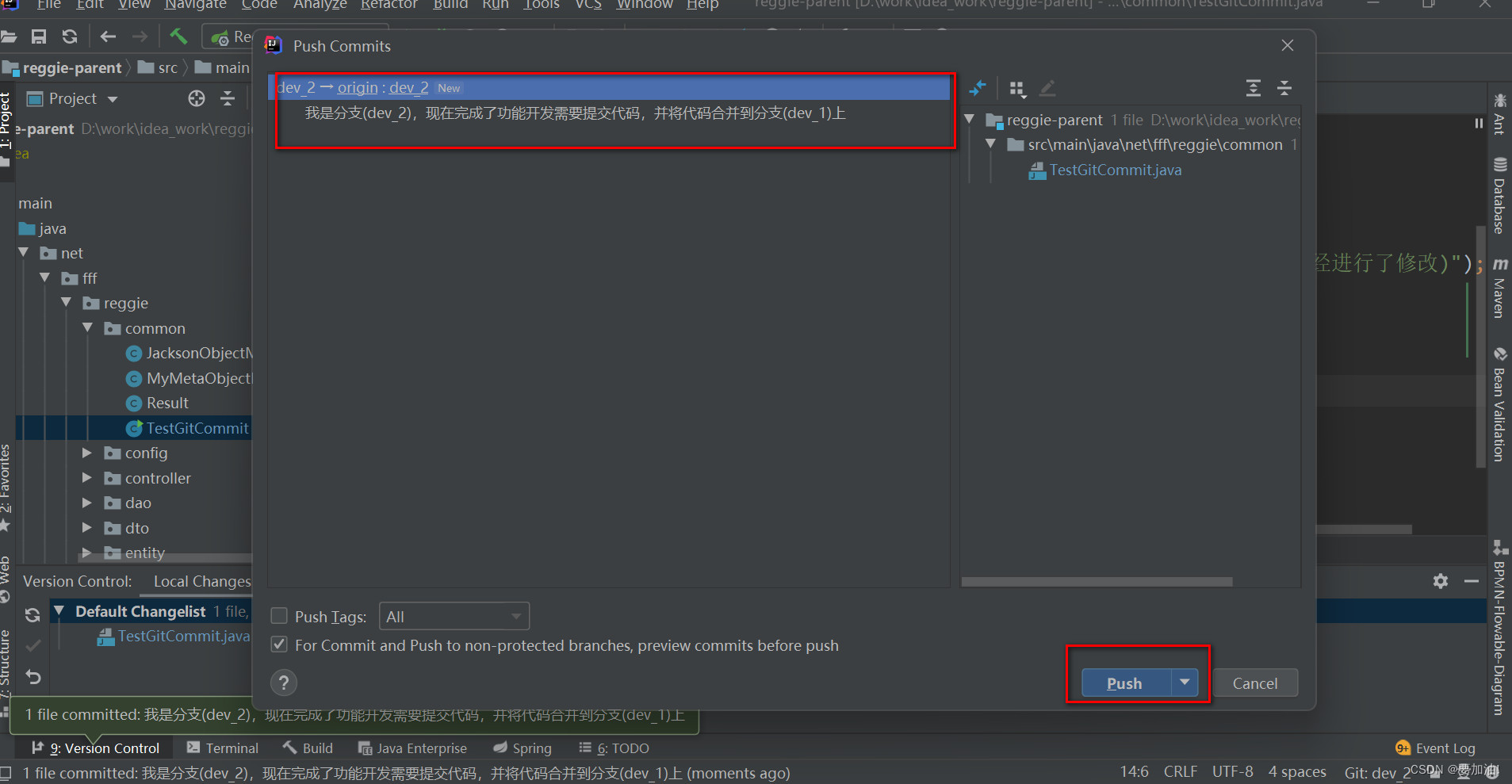
Task: Click the Save All toolbar icon
Action: pos(38,36)
